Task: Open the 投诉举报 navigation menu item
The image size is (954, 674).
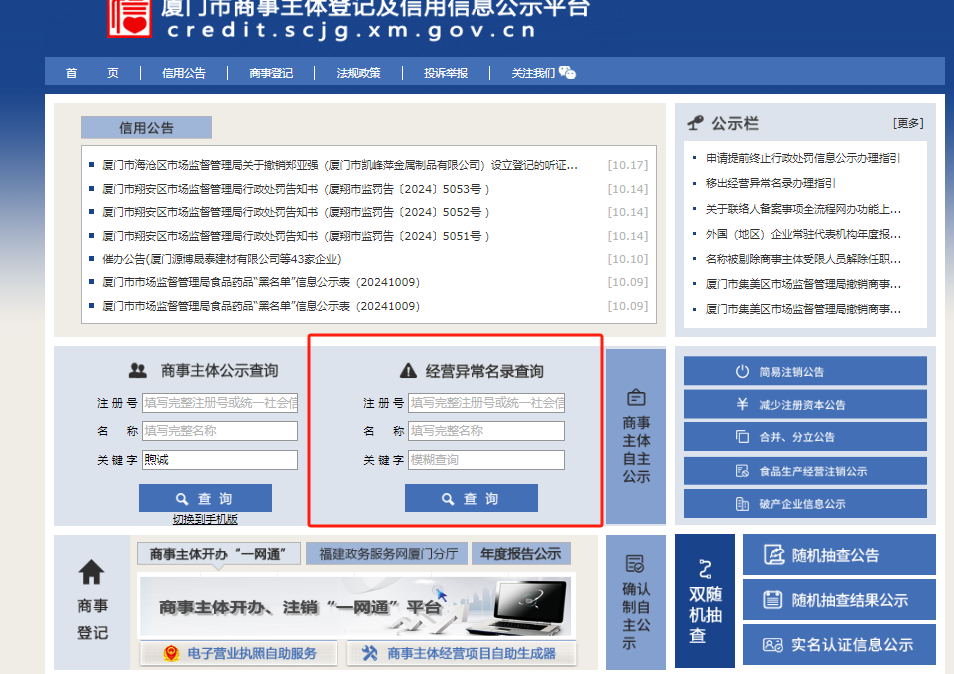Action: pyautogui.click(x=445, y=72)
